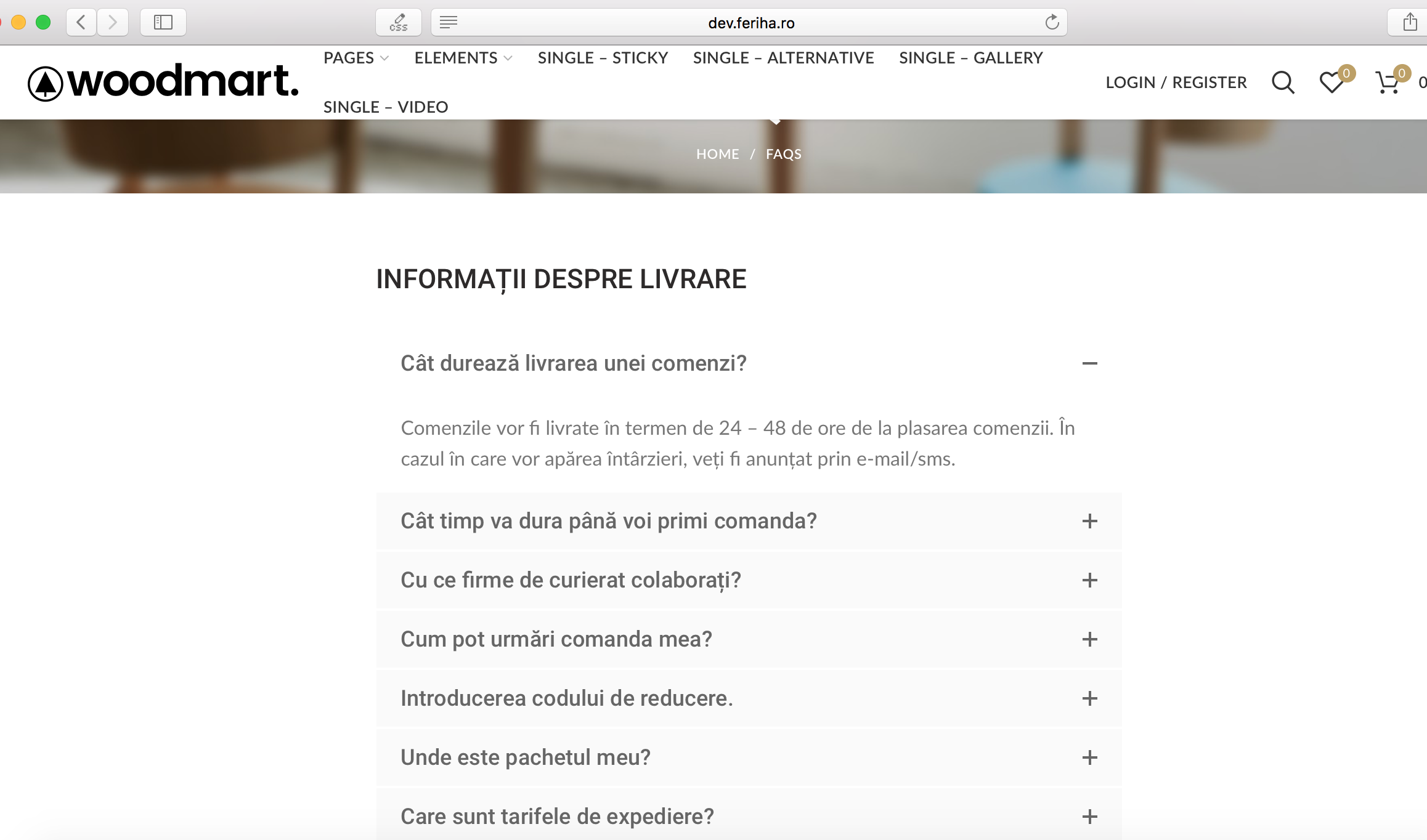This screenshot has width=1427, height=840.
Task: Open the wishlist heart icon
Action: (x=1331, y=82)
